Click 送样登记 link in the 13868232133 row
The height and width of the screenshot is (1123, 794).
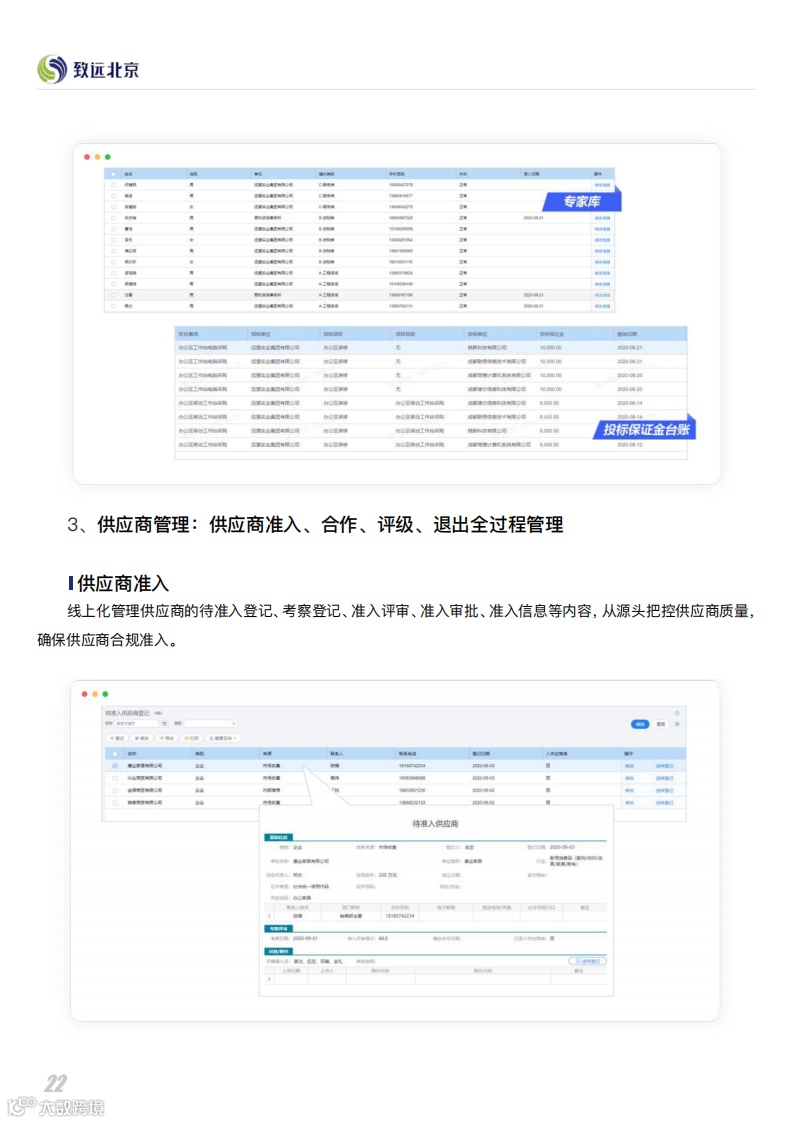click(664, 802)
